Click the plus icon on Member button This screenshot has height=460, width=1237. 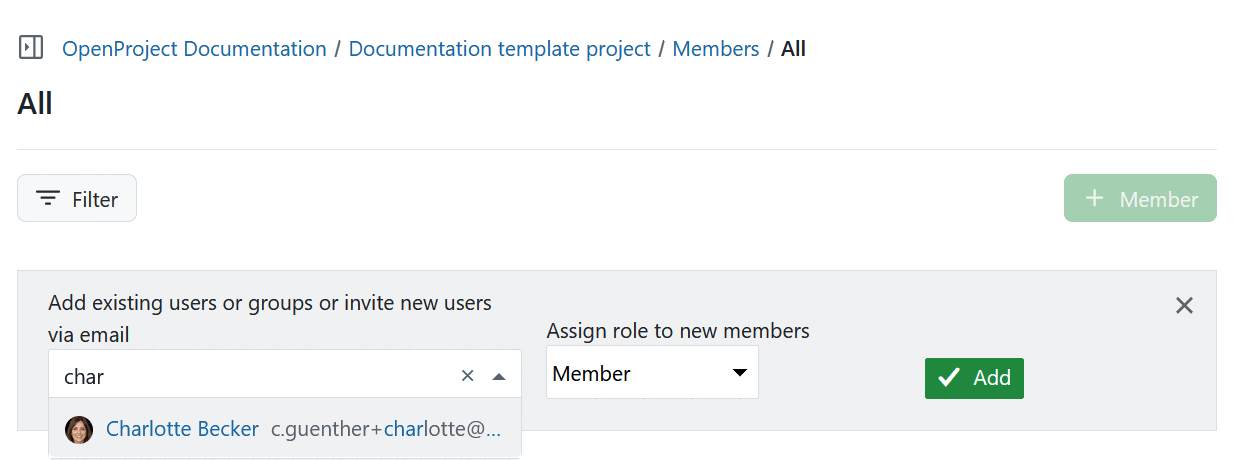(x=1095, y=199)
